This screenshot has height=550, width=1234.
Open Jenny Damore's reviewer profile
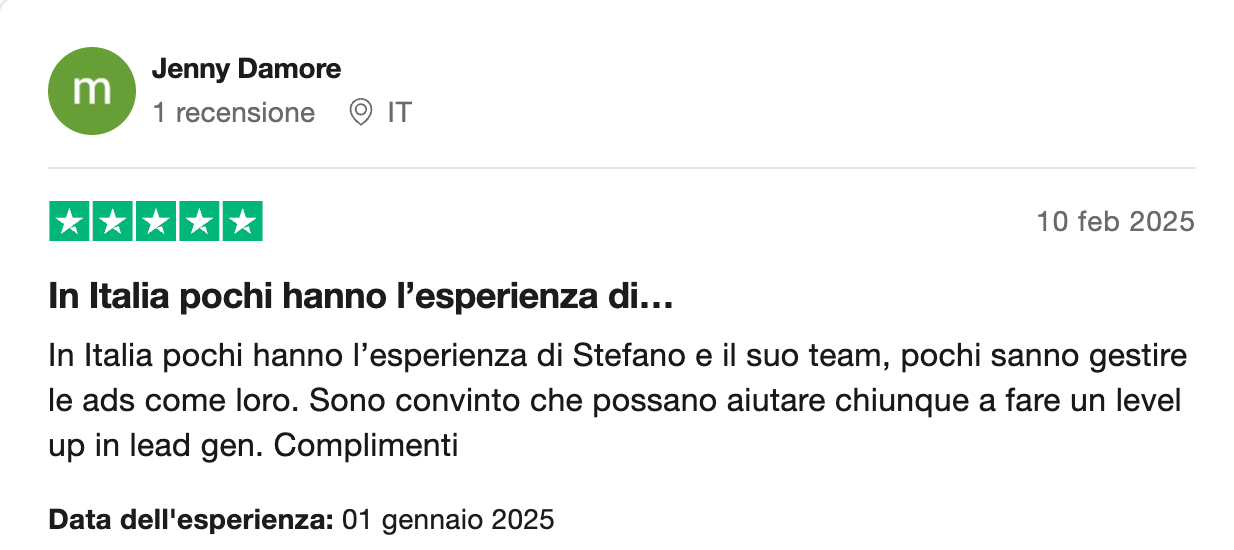coord(246,69)
